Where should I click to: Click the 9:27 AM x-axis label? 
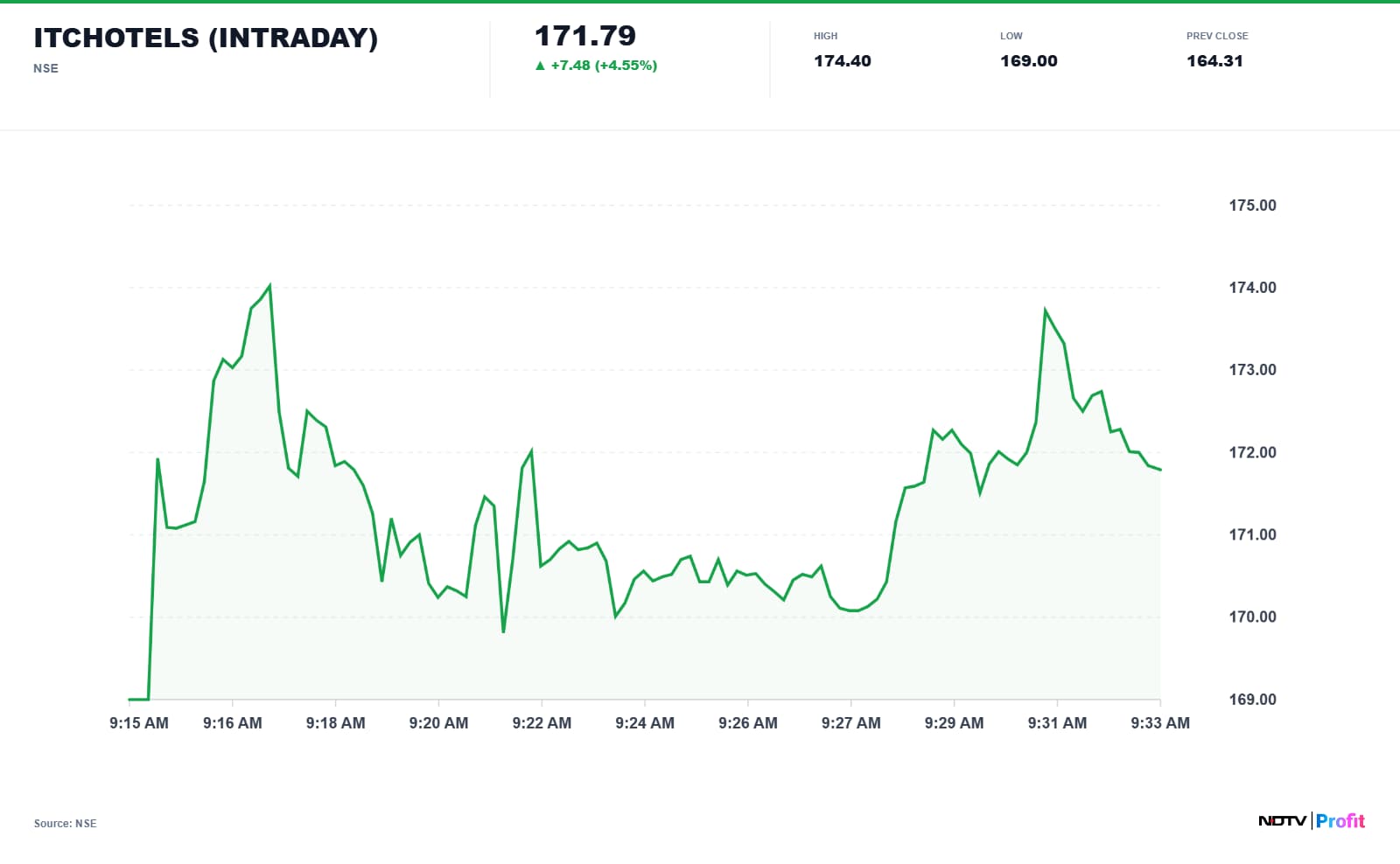(x=851, y=723)
